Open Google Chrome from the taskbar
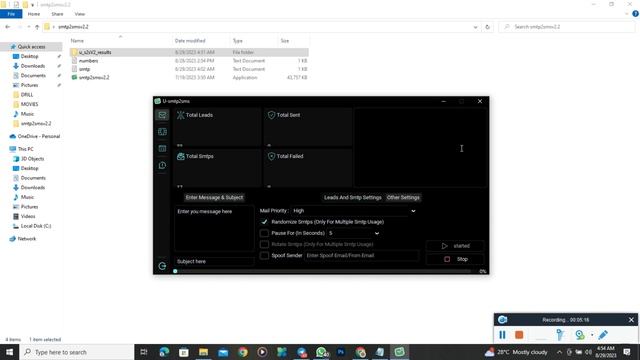 [x=243, y=352]
